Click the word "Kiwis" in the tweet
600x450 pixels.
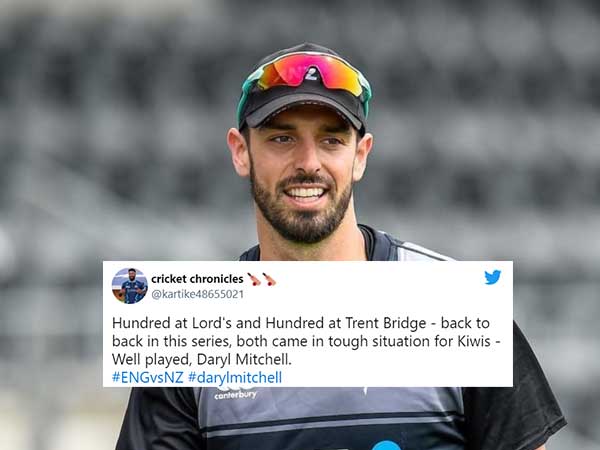pyautogui.click(x=474, y=341)
